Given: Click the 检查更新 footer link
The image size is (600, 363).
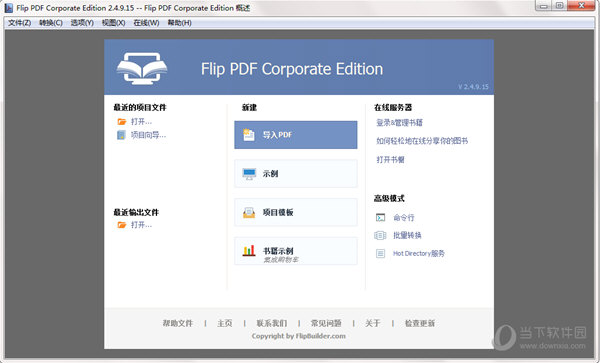Looking at the screenshot, I should click(x=420, y=323).
